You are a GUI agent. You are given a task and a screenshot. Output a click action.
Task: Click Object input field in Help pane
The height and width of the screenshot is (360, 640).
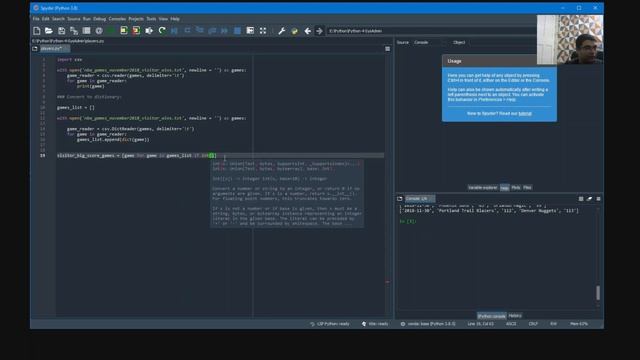(502, 42)
